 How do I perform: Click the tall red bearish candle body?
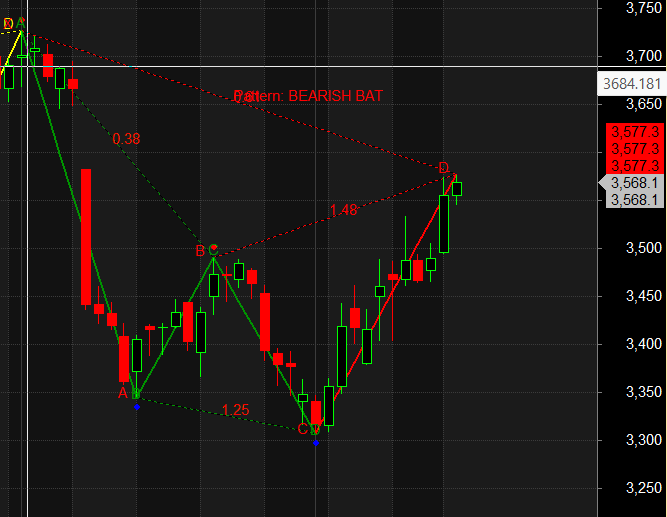pyautogui.click(x=86, y=236)
